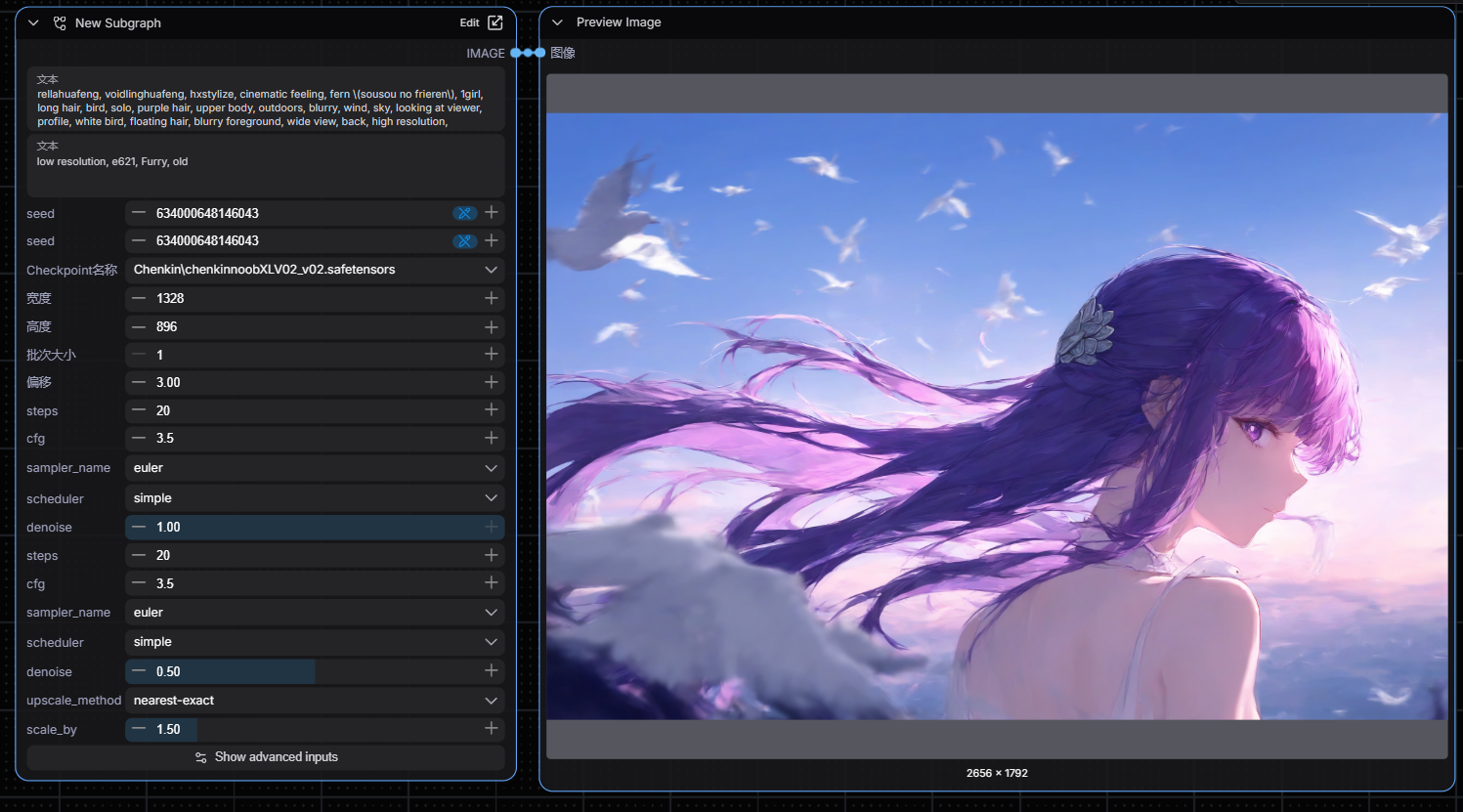The image size is (1463, 812).
Task: Decrease the 高度 value 896
Action: (139, 326)
